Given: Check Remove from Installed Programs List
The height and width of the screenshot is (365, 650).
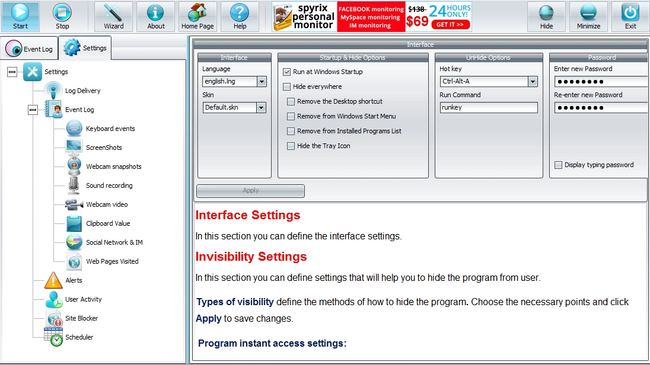Looking at the screenshot, I should click(291, 131).
